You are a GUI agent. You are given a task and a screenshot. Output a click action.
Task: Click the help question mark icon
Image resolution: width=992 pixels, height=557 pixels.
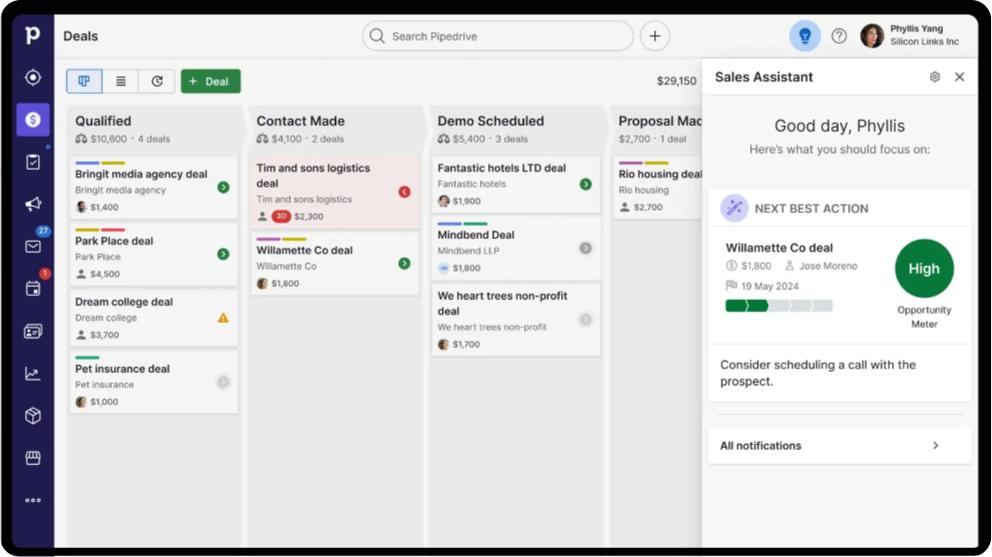click(x=839, y=36)
